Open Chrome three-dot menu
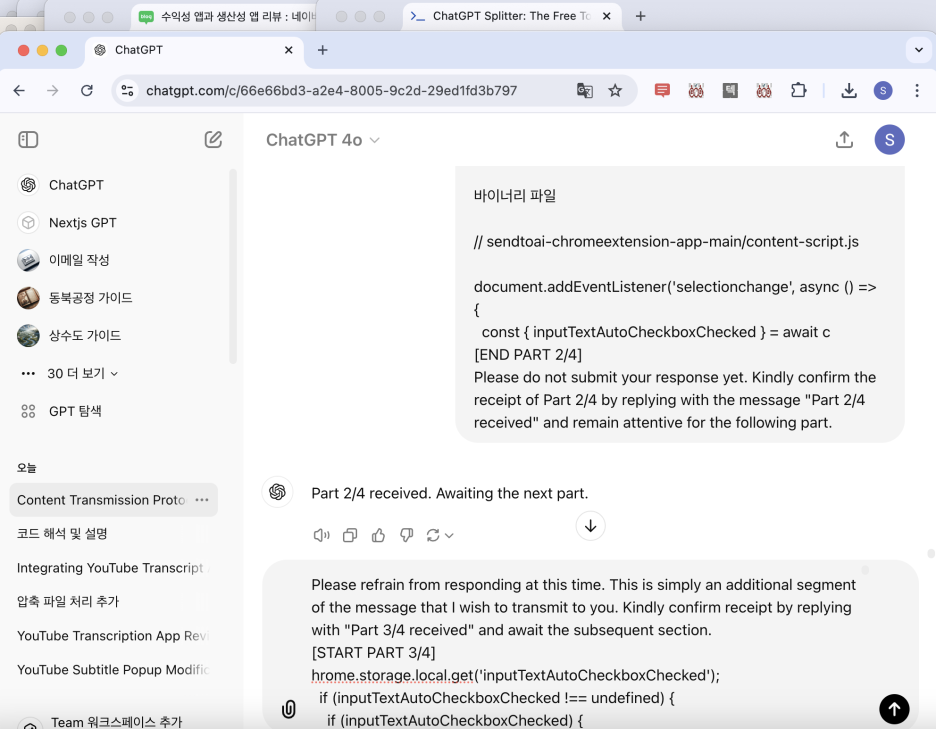The width and height of the screenshot is (936, 729). coord(917,91)
